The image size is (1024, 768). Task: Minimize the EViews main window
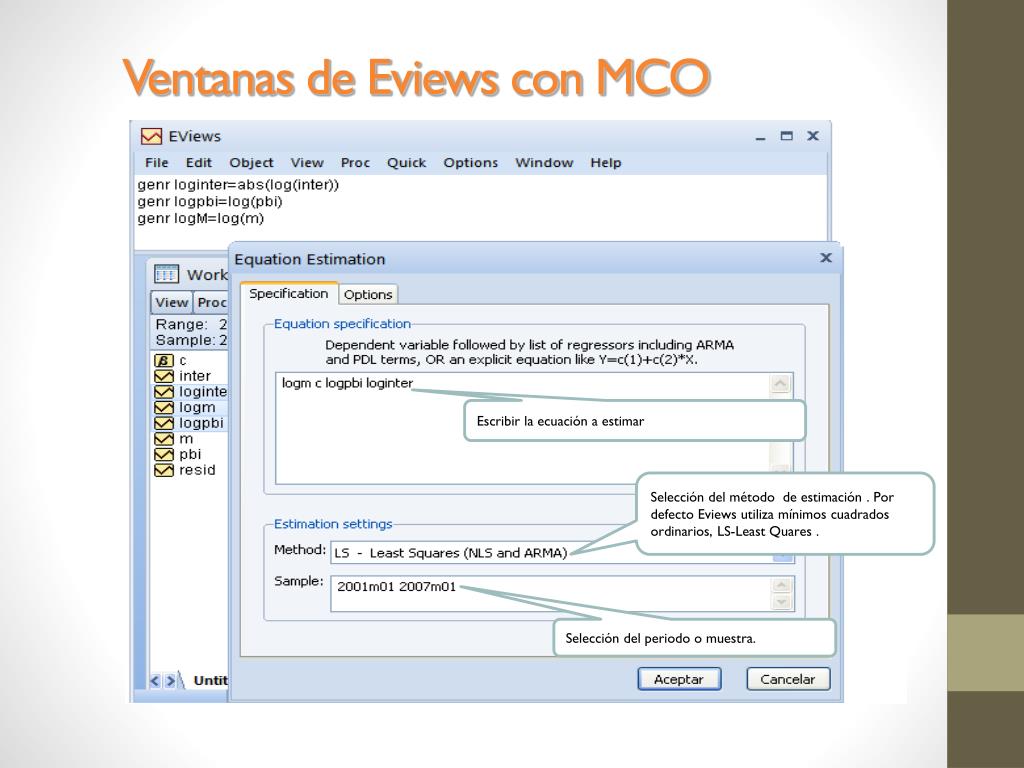tap(760, 137)
